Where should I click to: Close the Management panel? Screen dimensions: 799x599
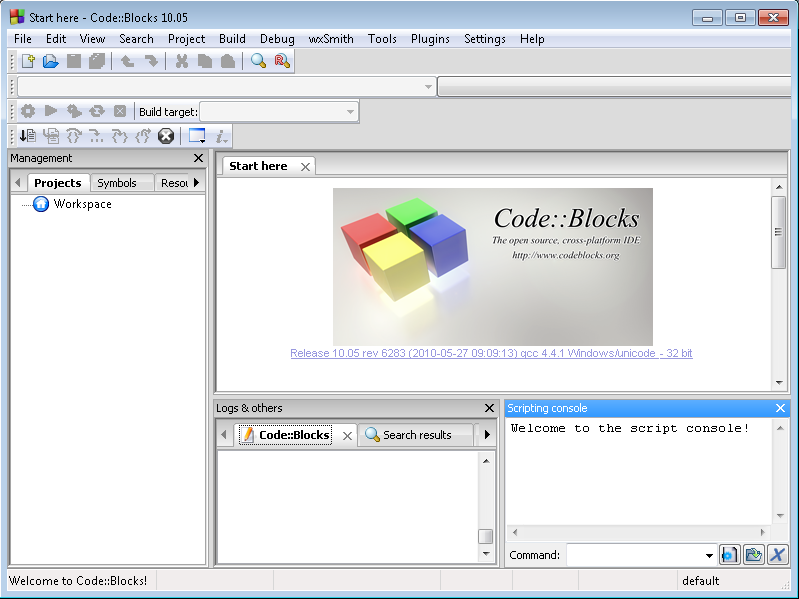[199, 158]
